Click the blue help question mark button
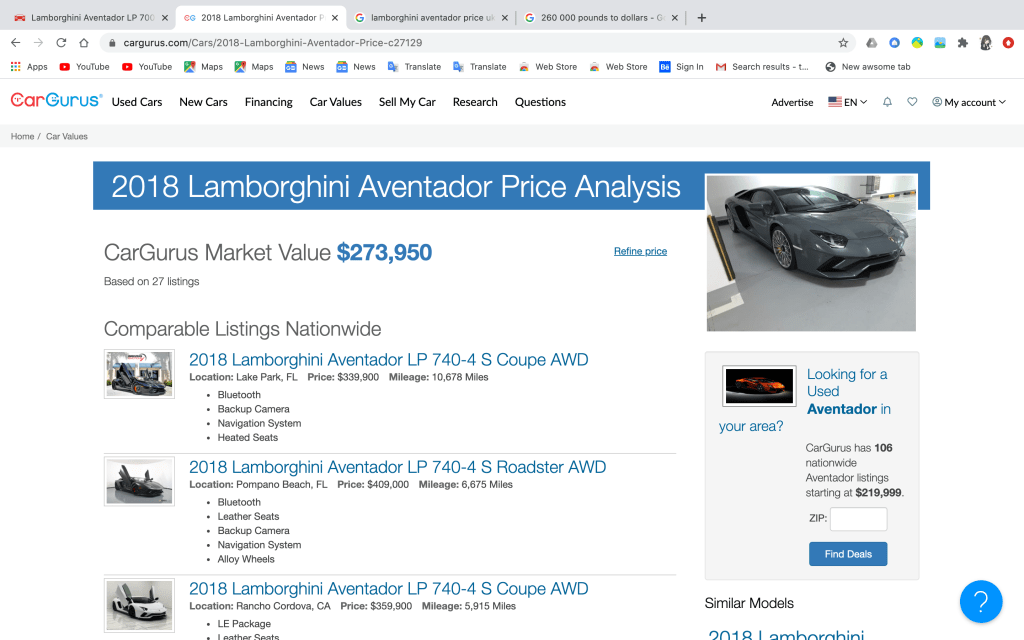This screenshot has width=1024, height=640. pos(980,601)
